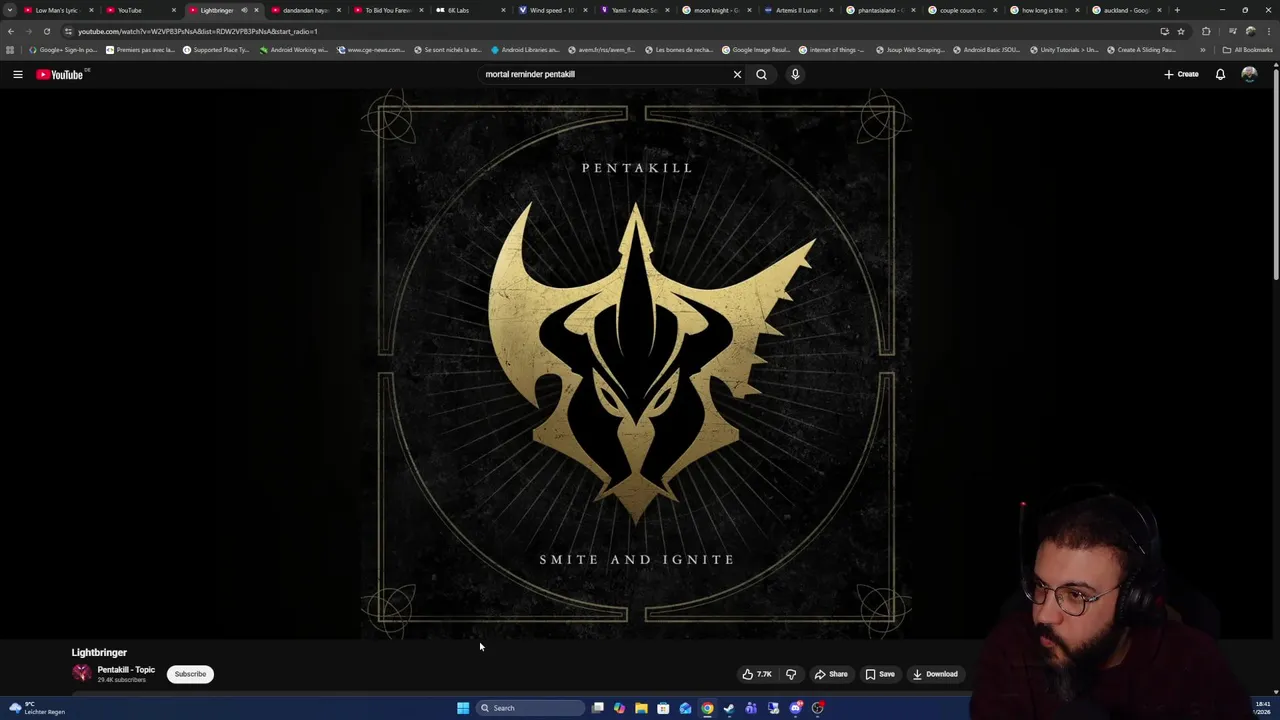Pause the Smite and Ignite video player
Viewport: 1280px width, 720px height.
(636, 364)
